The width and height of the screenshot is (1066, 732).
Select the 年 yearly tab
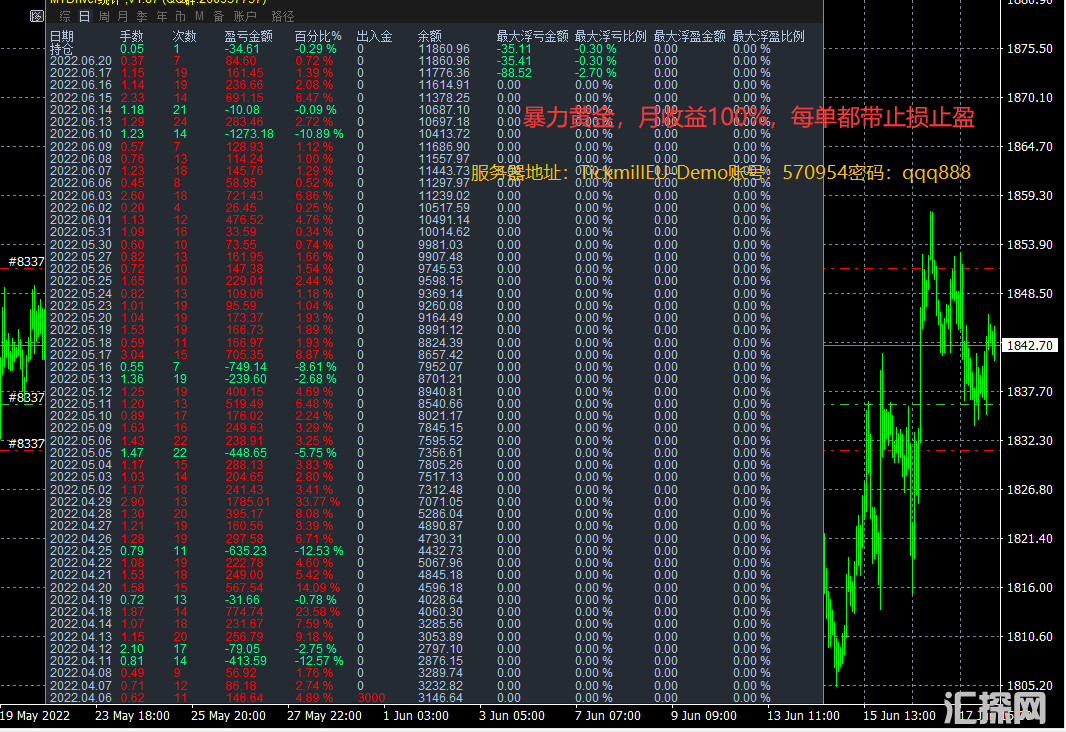coord(160,16)
